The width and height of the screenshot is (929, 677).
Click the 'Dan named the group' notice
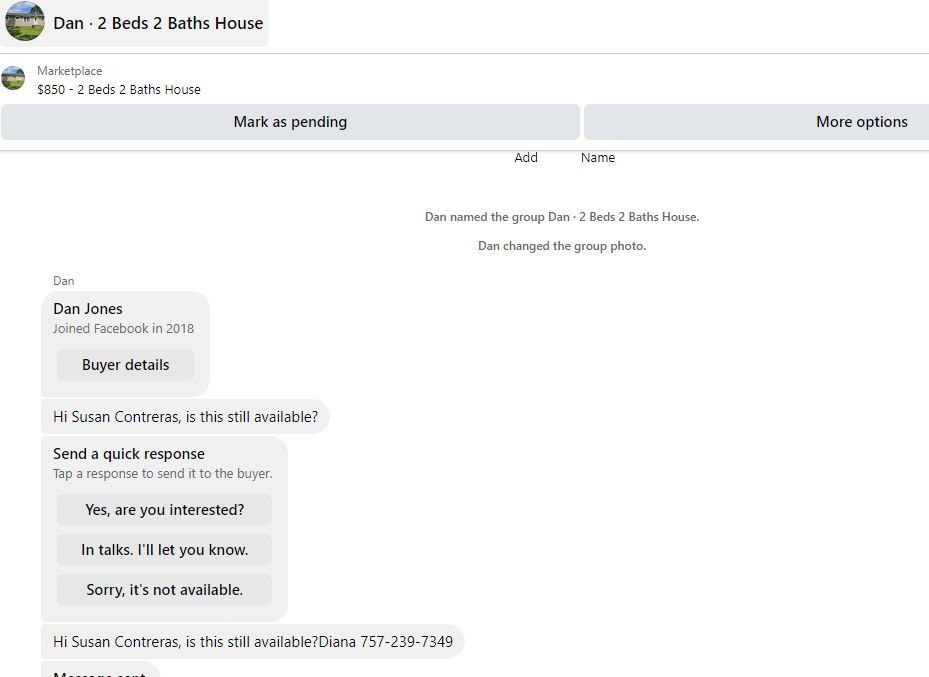(x=562, y=217)
